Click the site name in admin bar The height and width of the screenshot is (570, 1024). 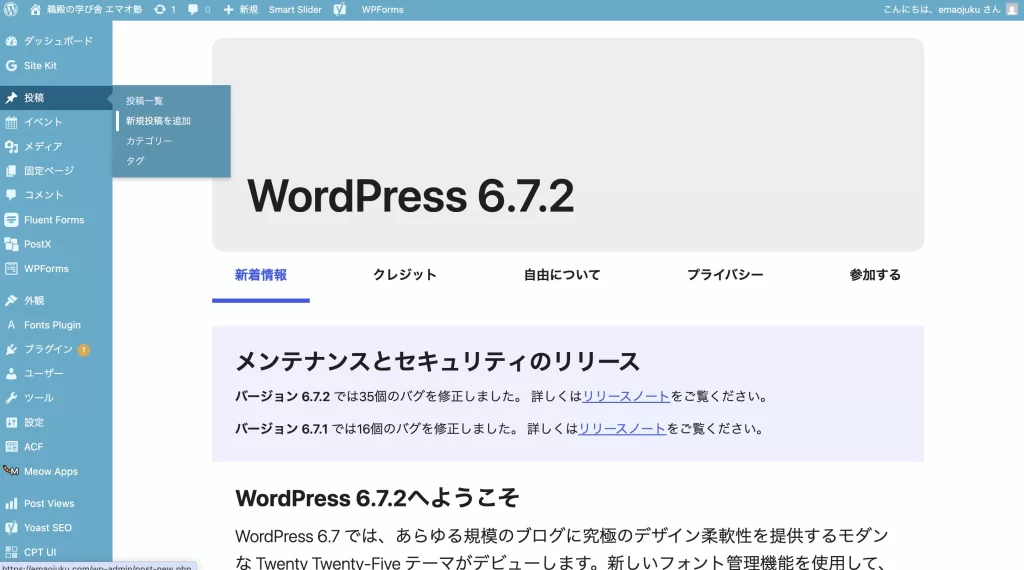tap(94, 9)
